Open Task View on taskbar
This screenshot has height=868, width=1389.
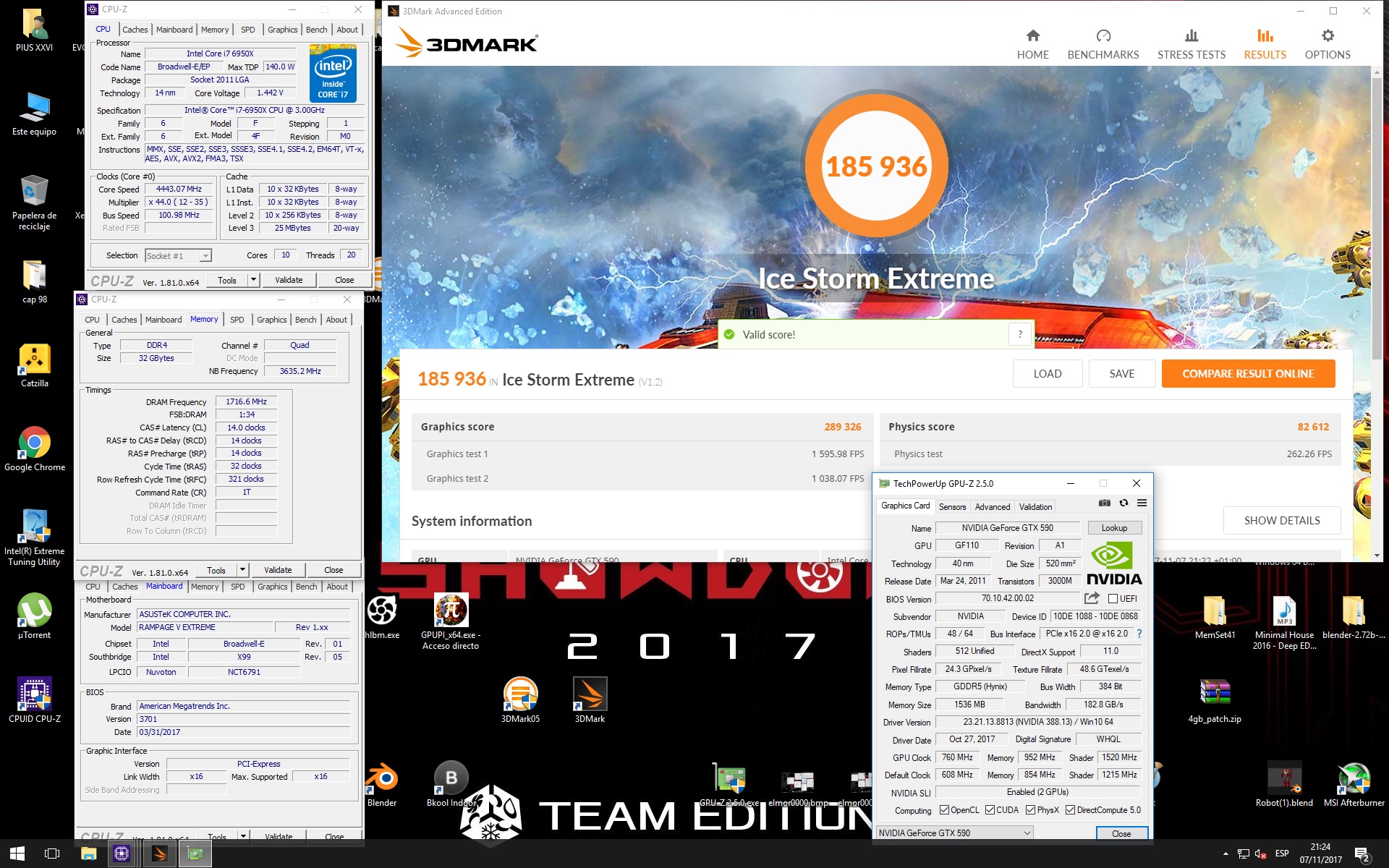tap(52, 854)
